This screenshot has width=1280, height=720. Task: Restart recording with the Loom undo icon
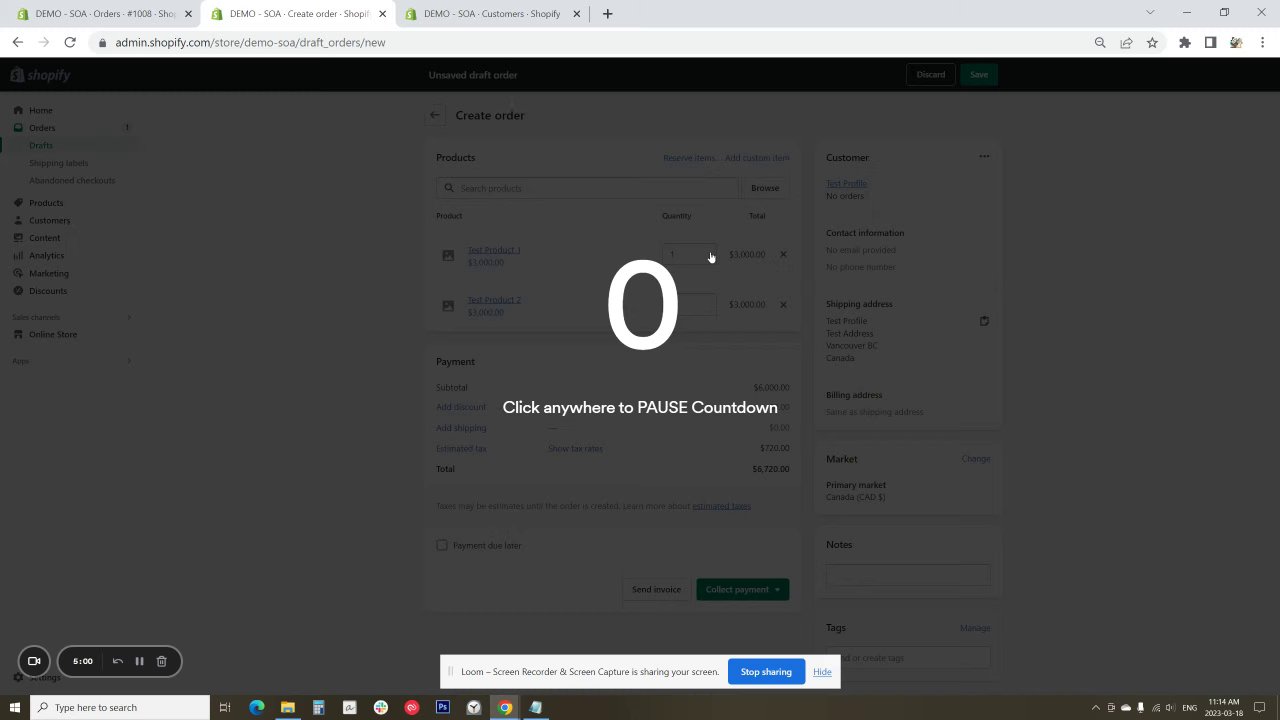pos(117,661)
